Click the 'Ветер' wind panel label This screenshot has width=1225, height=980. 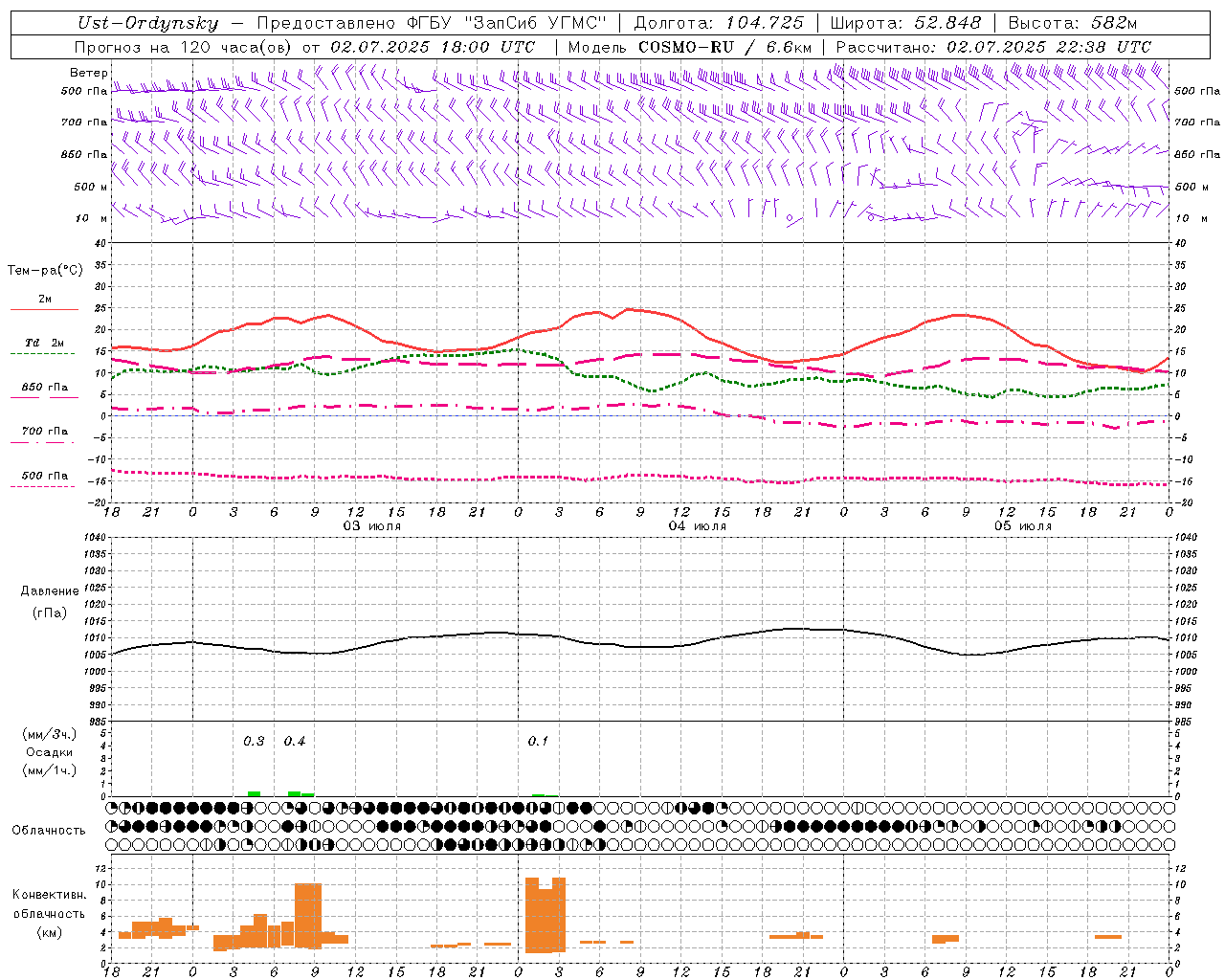click(x=88, y=73)
